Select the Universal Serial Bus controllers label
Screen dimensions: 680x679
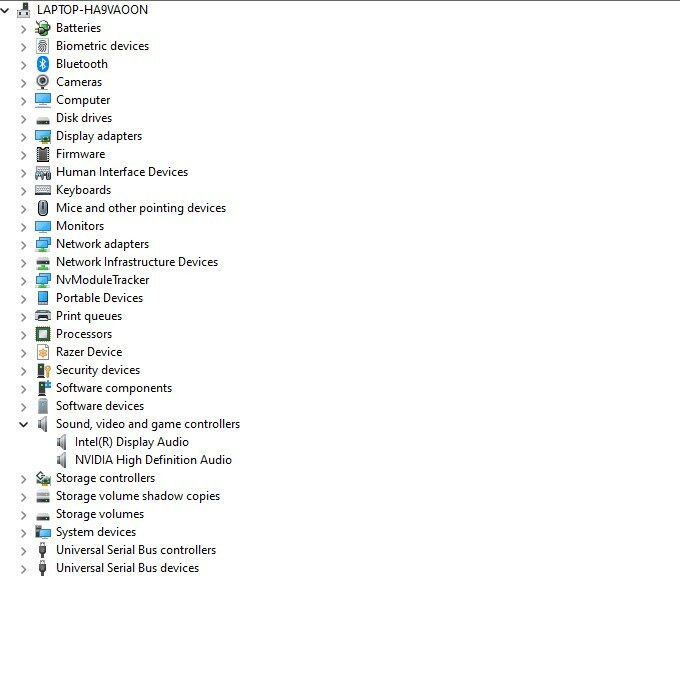click(136, 550)
